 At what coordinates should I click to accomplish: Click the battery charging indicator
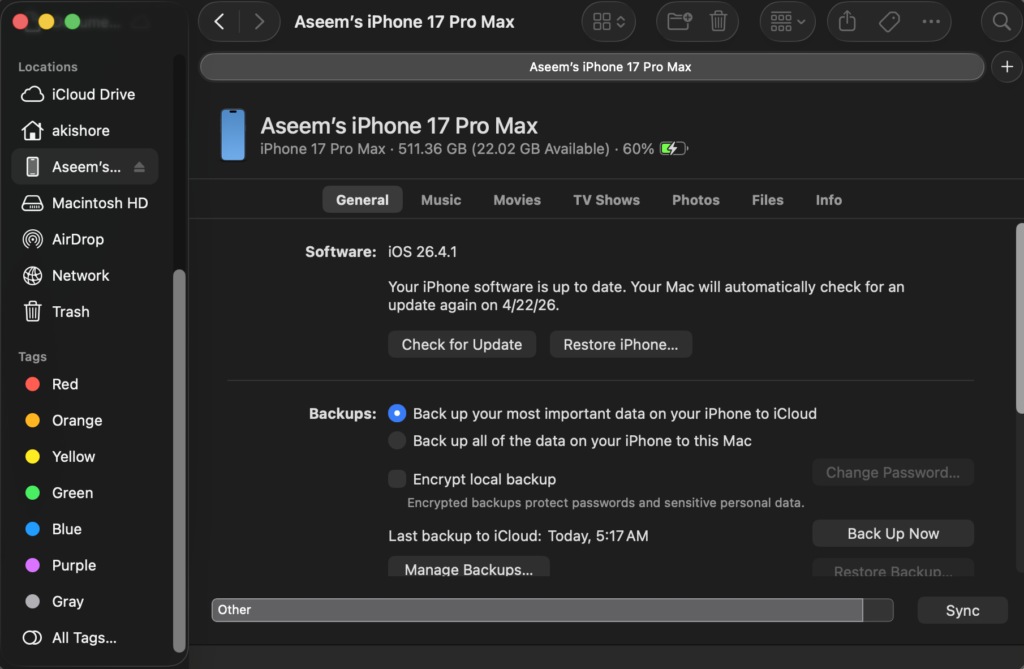click(x=673, y=149)
